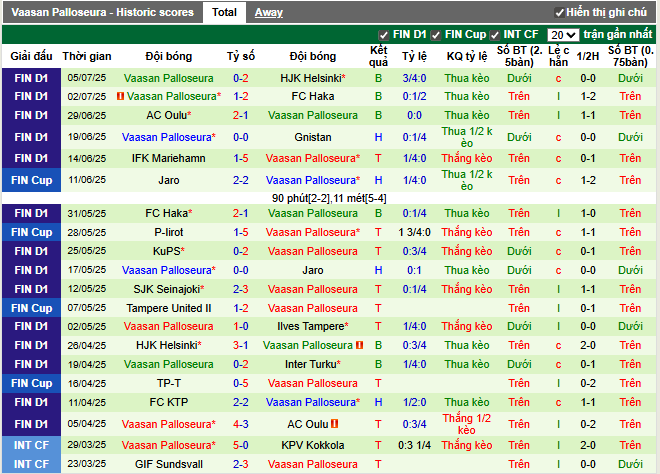Click the 5-0 score against KPV Kokkola
This screenshot has width=660, height=474.
[241, 445]
